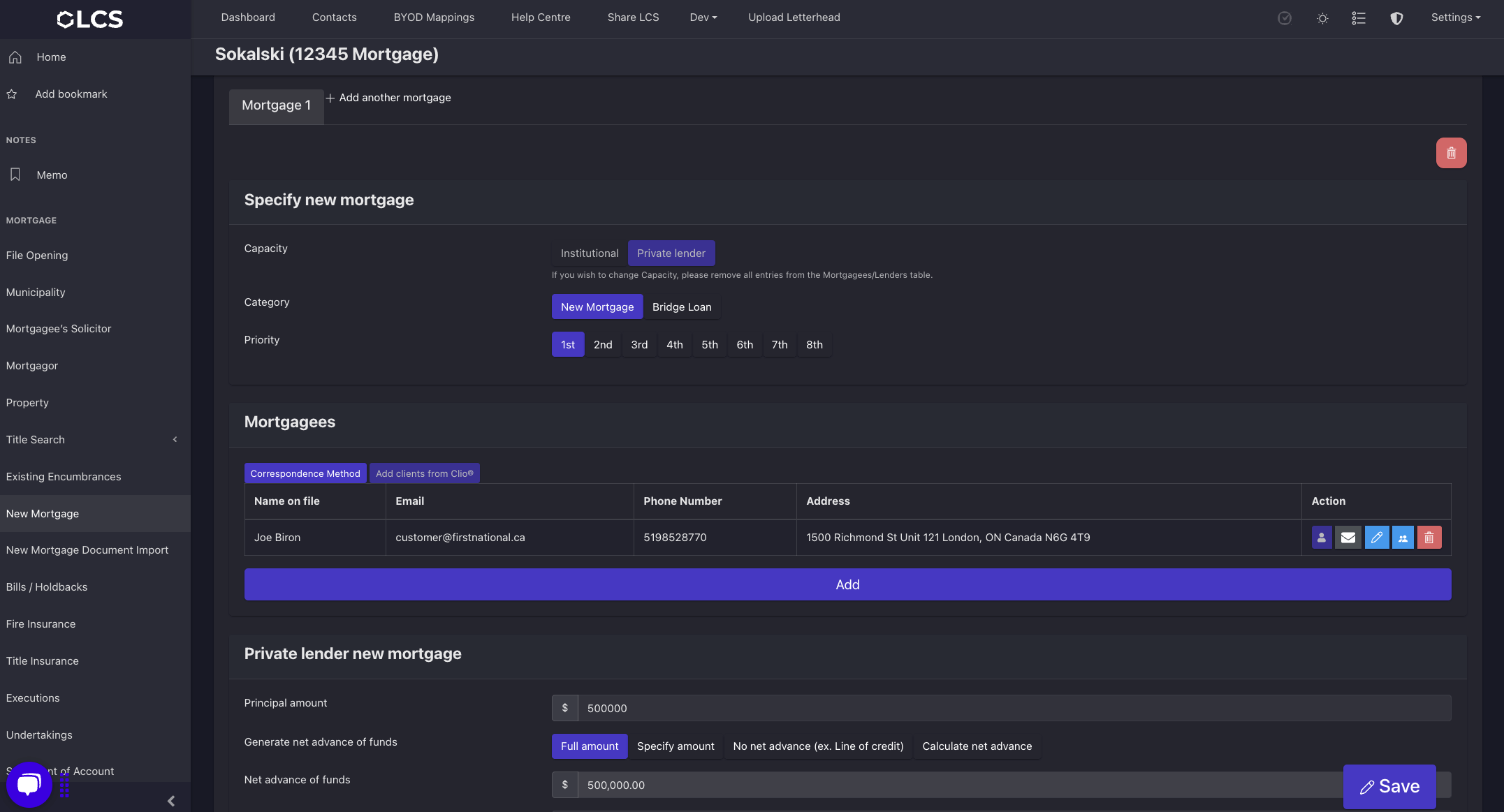Click the pencil edit icon for Joe Biron
The image size is (1504, 812).
point(1376,538)
